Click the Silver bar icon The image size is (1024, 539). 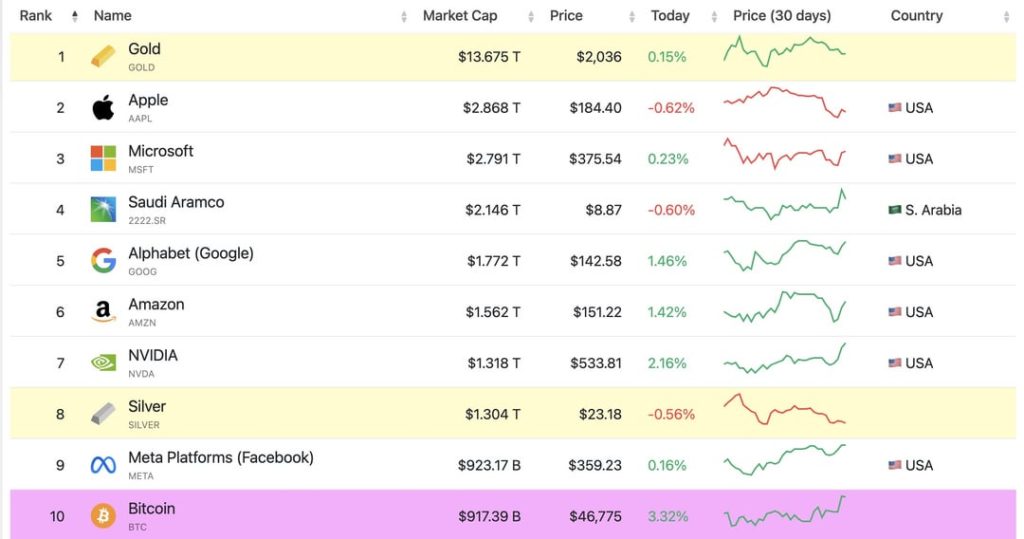click(103, 414)
